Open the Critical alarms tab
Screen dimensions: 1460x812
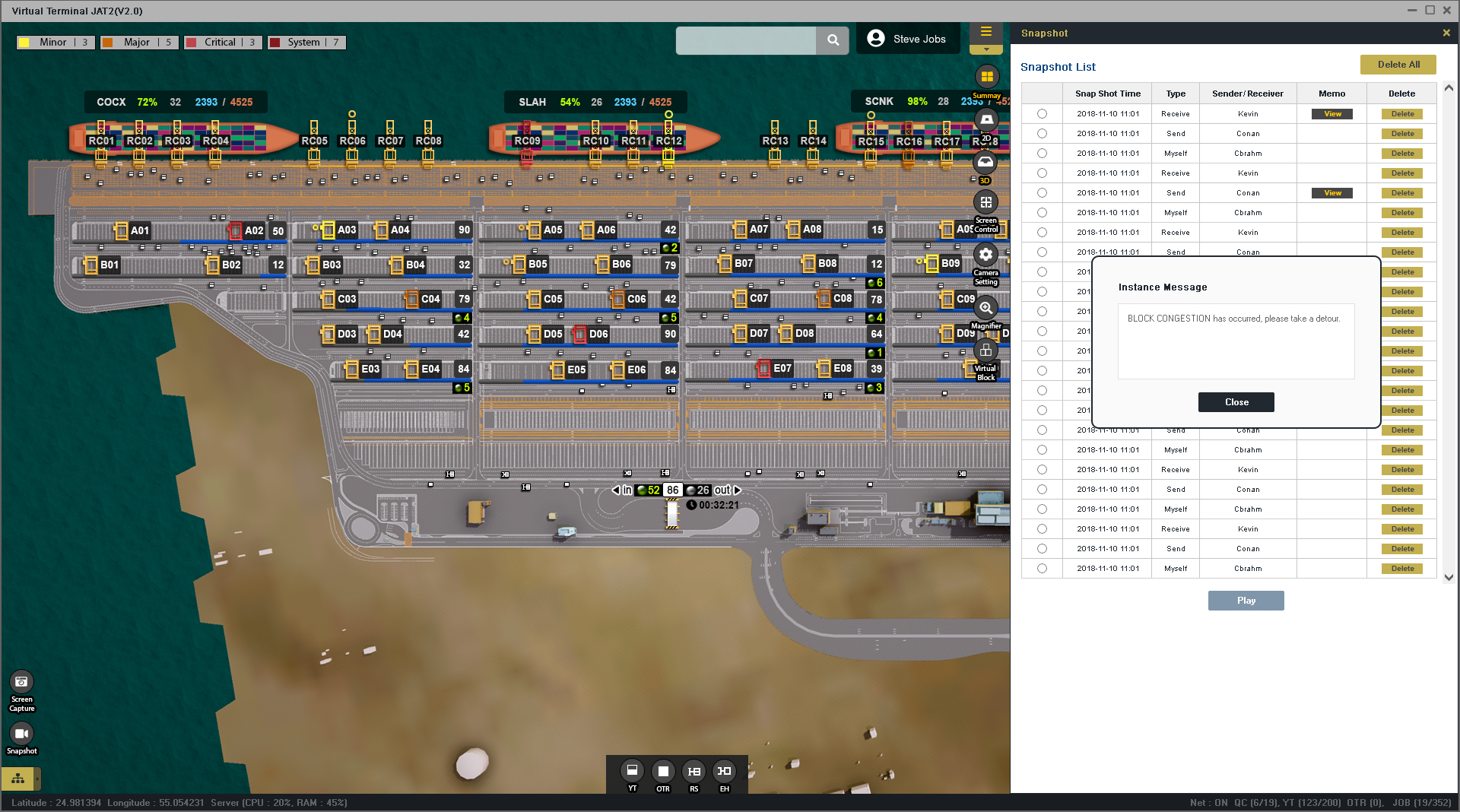[223, 43]
